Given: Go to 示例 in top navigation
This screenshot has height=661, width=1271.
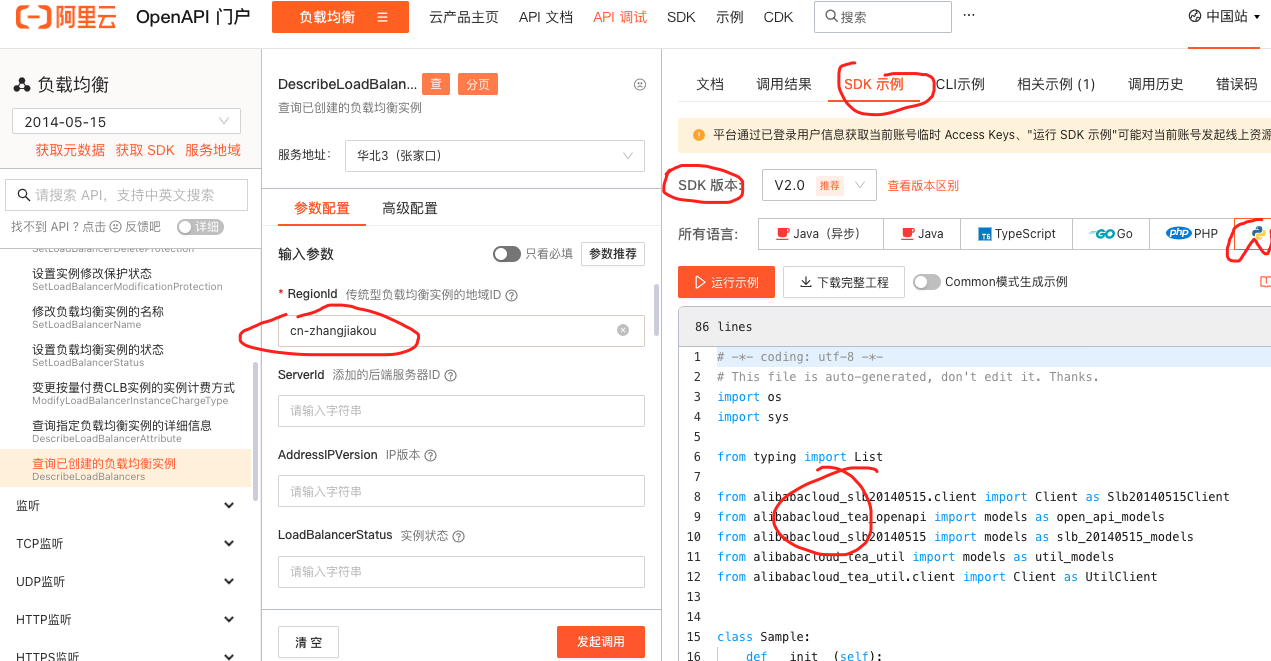Looking at the screenshot, I should tap(730, 17).
